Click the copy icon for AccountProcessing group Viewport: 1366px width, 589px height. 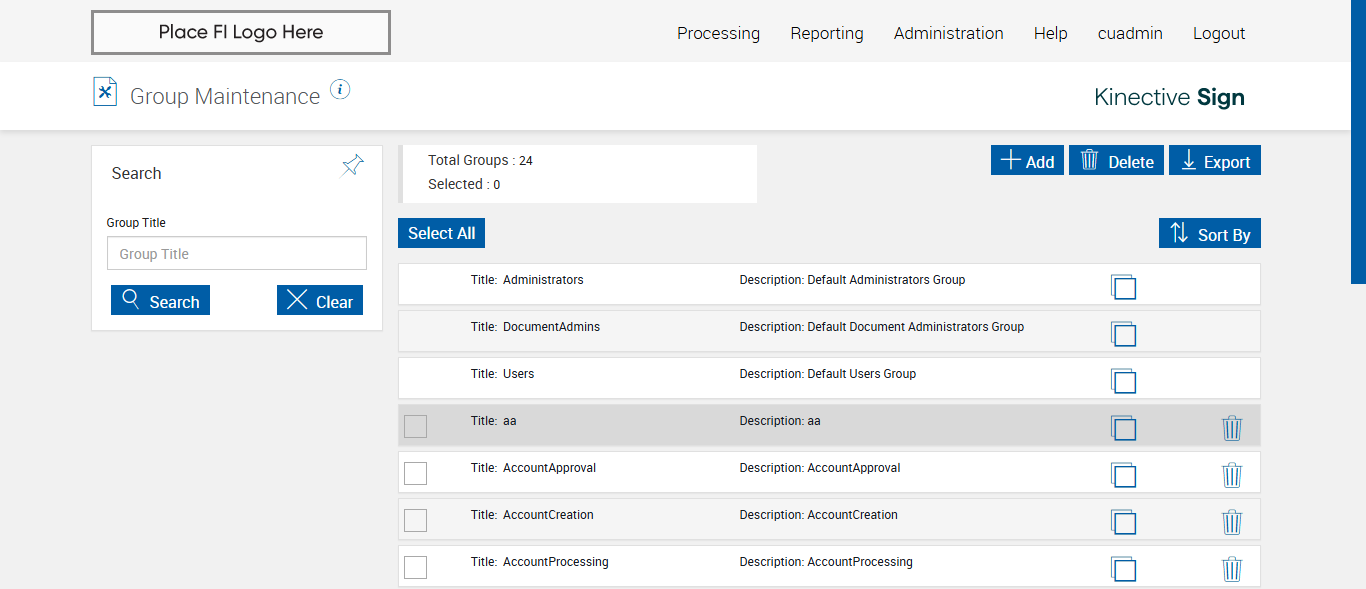click(x=1123, y=569)
